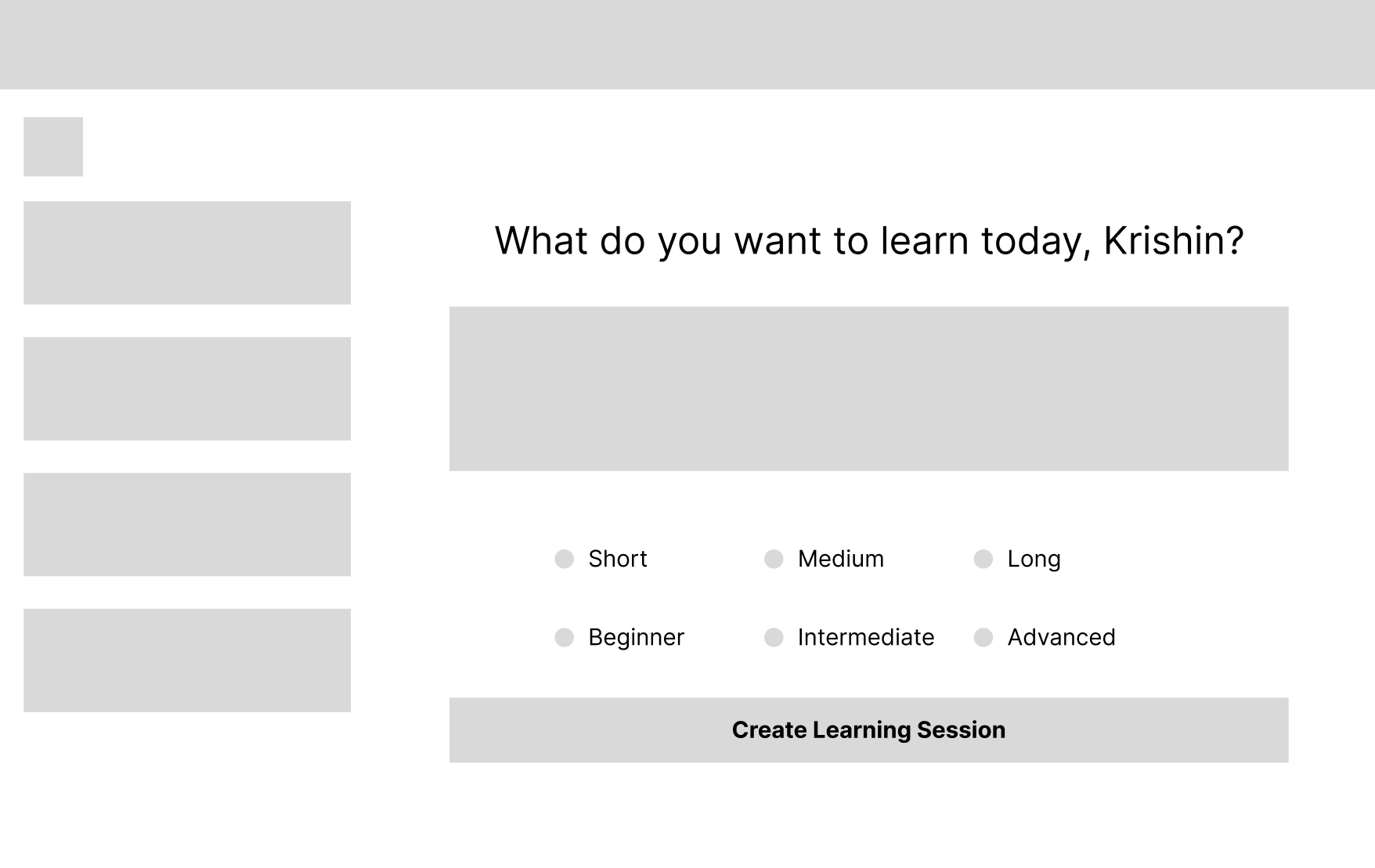This screenshot has height=868, width=1375.
Task: Click the name Krishin in the heading
Action: (1172, 240)
